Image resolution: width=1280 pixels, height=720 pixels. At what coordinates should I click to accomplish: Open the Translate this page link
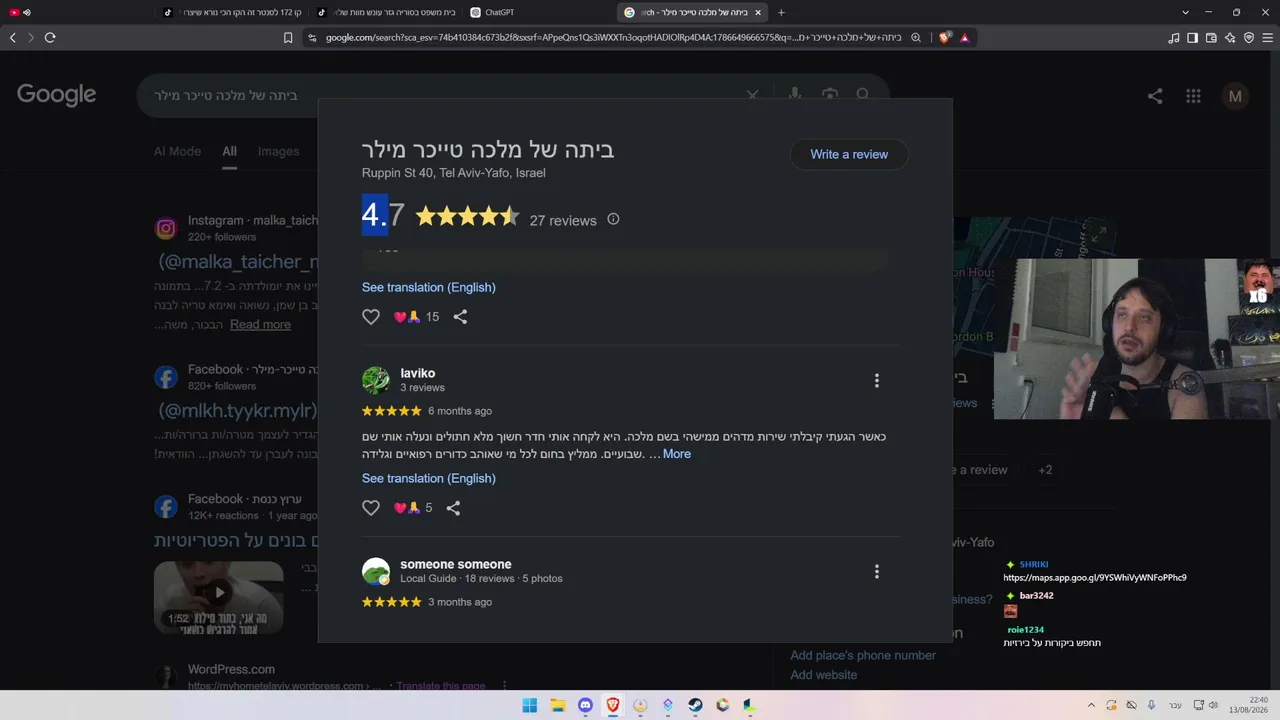coord(441,686)
